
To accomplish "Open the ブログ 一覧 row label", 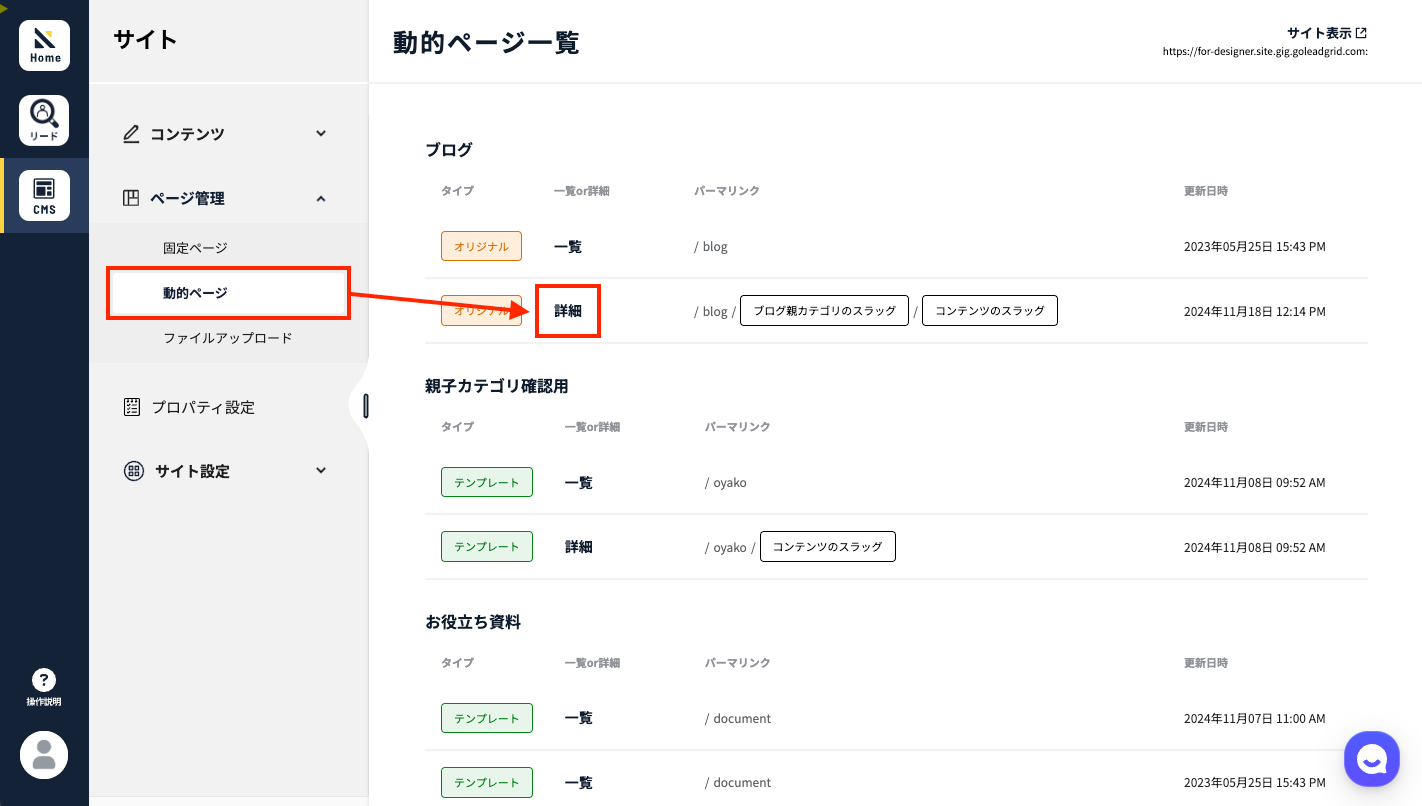I will click(x=568, y=246).
